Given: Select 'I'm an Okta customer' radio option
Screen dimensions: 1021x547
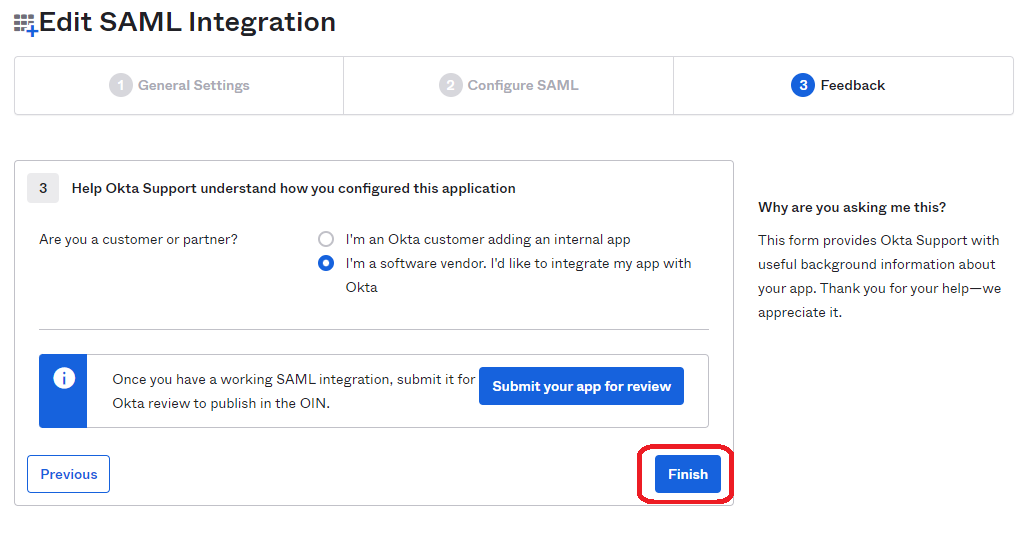Looking at the screenshot, I should (326, 239).
